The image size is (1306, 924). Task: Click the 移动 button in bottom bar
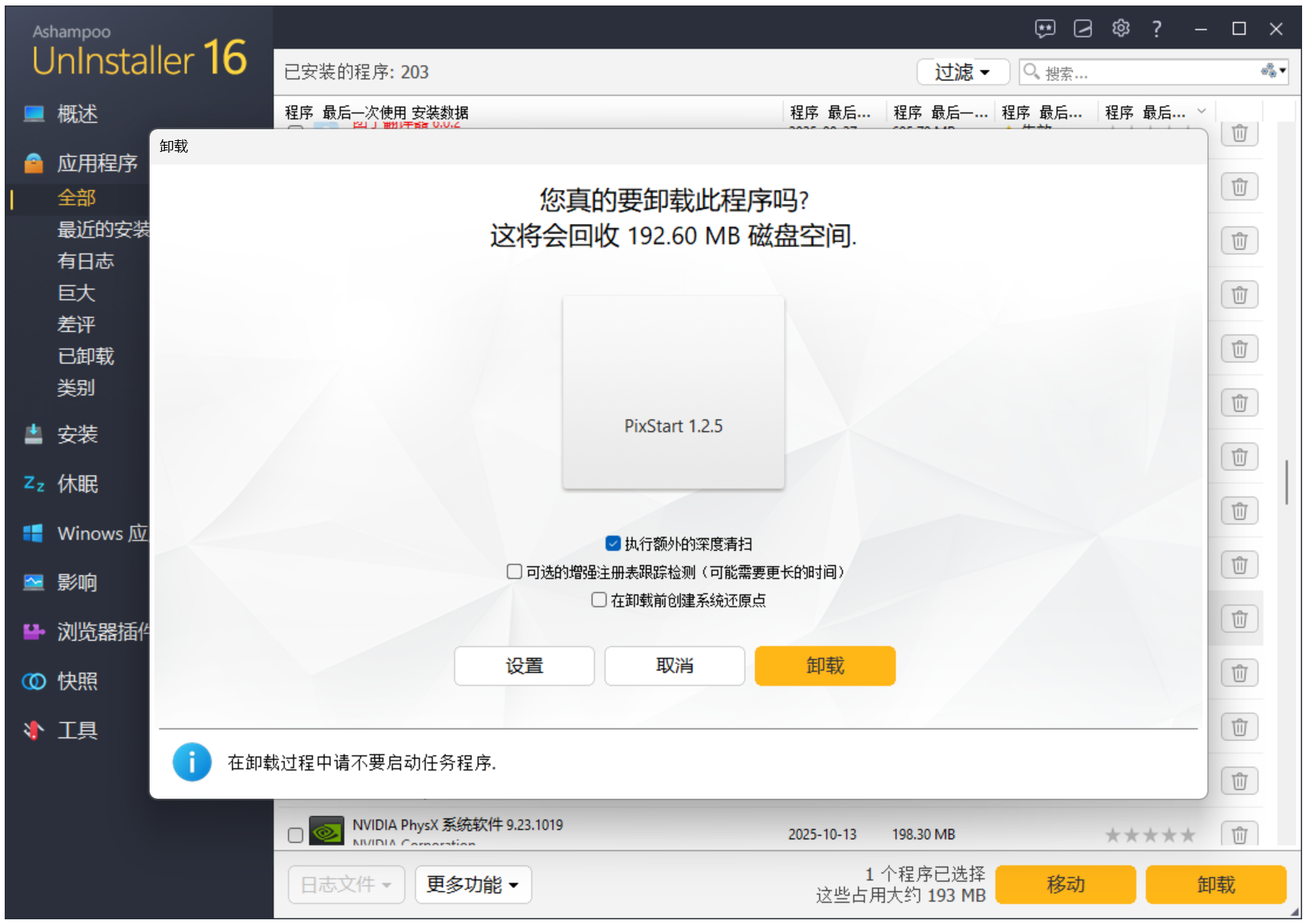coord(1065,885)
